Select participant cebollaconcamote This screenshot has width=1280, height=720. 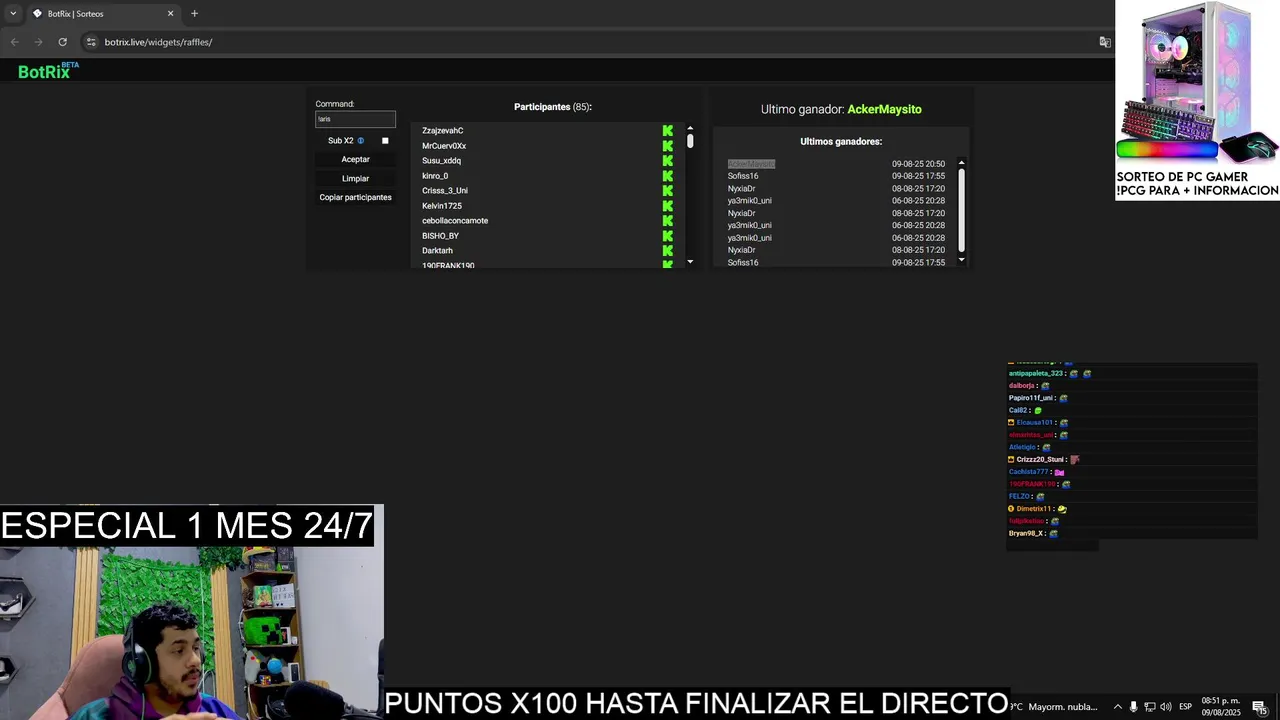coord(455,221)
